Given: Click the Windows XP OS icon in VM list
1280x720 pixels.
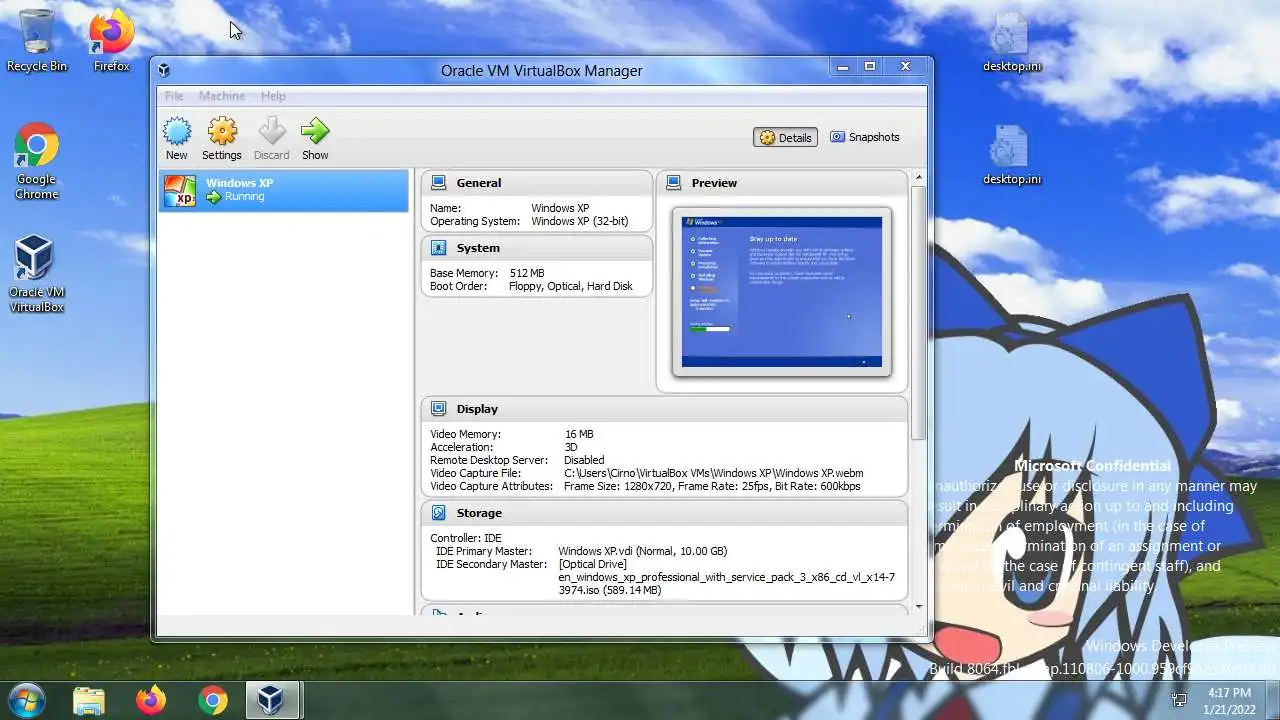Looking at the screenshot, I should pos(180,190).
